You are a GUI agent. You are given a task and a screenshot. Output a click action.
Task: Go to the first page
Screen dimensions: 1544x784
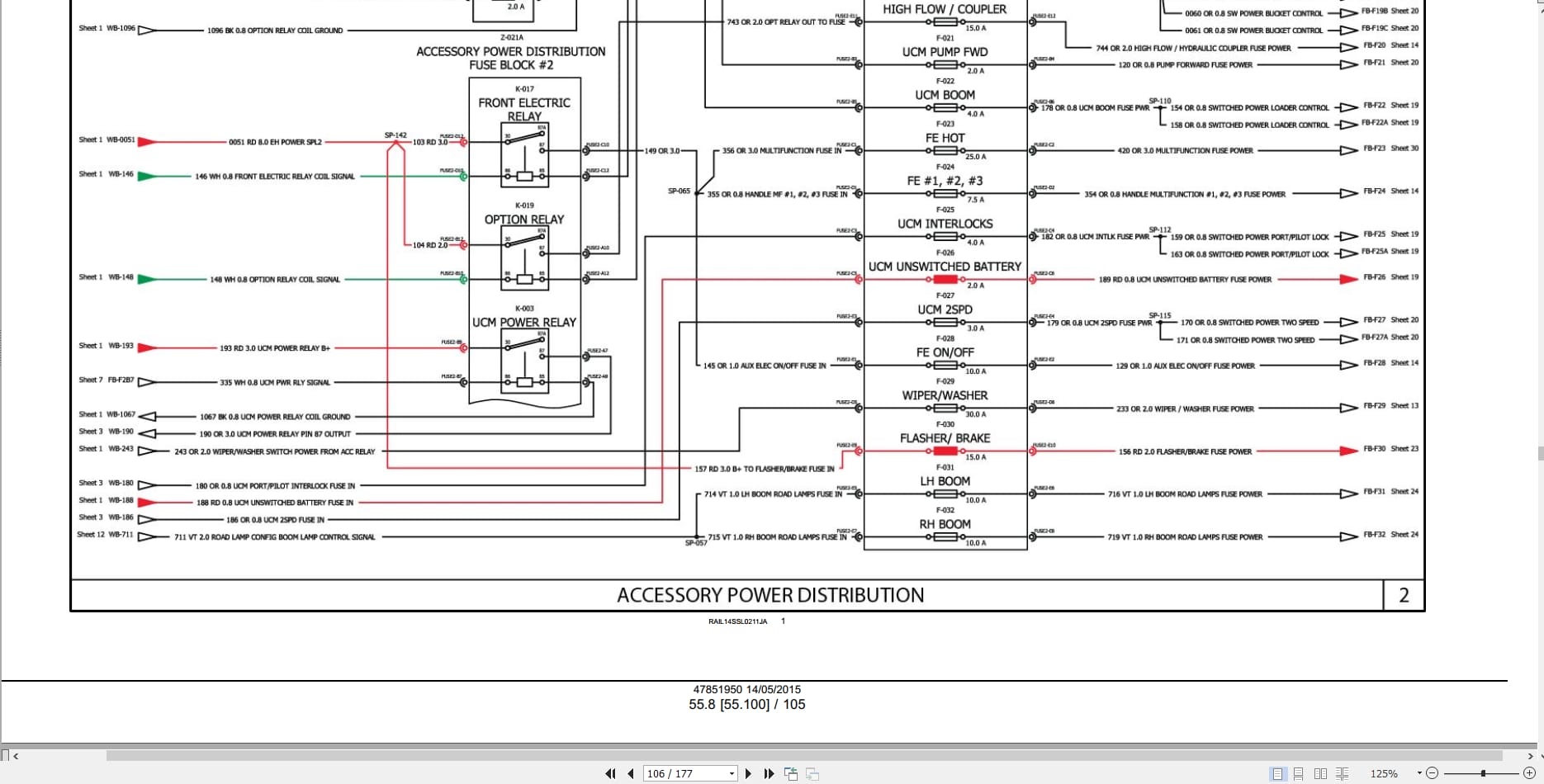[610, 773]
